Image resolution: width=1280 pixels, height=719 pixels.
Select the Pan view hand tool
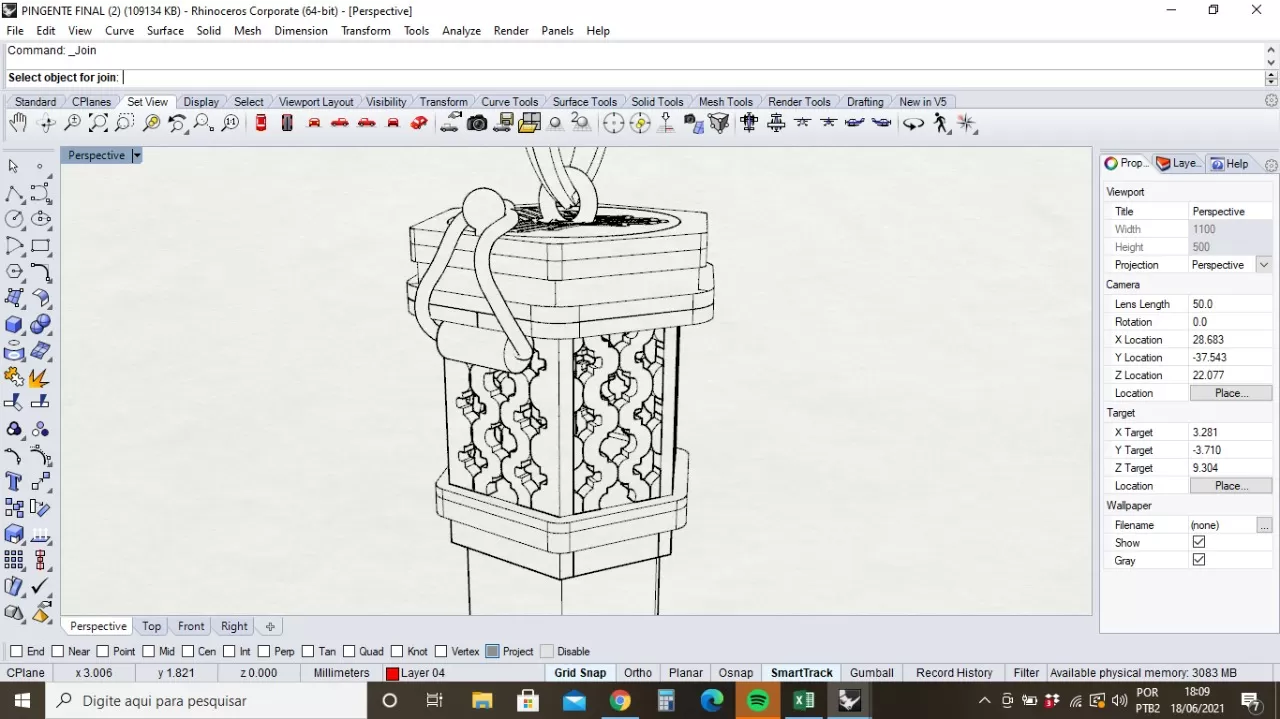point(18,123)
